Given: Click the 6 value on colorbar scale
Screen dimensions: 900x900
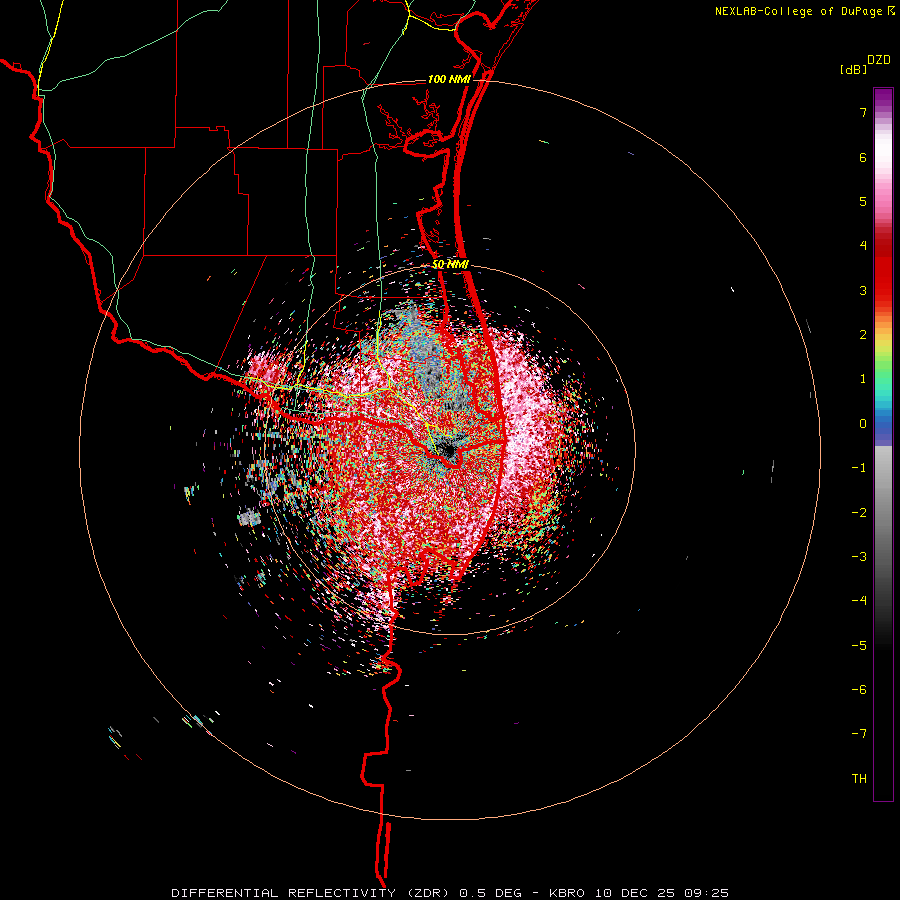Looking at the screenshot, I should pos(863,157).
